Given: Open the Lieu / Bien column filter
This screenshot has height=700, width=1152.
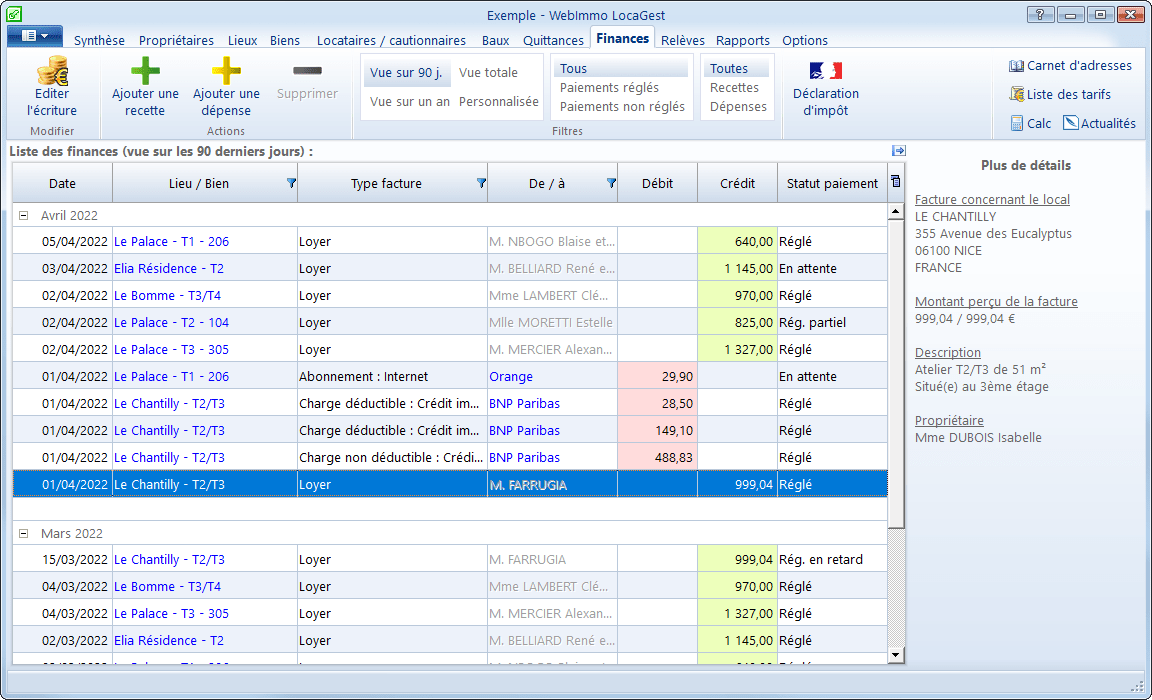Looking at the screenshot, I should pos(291,183).
